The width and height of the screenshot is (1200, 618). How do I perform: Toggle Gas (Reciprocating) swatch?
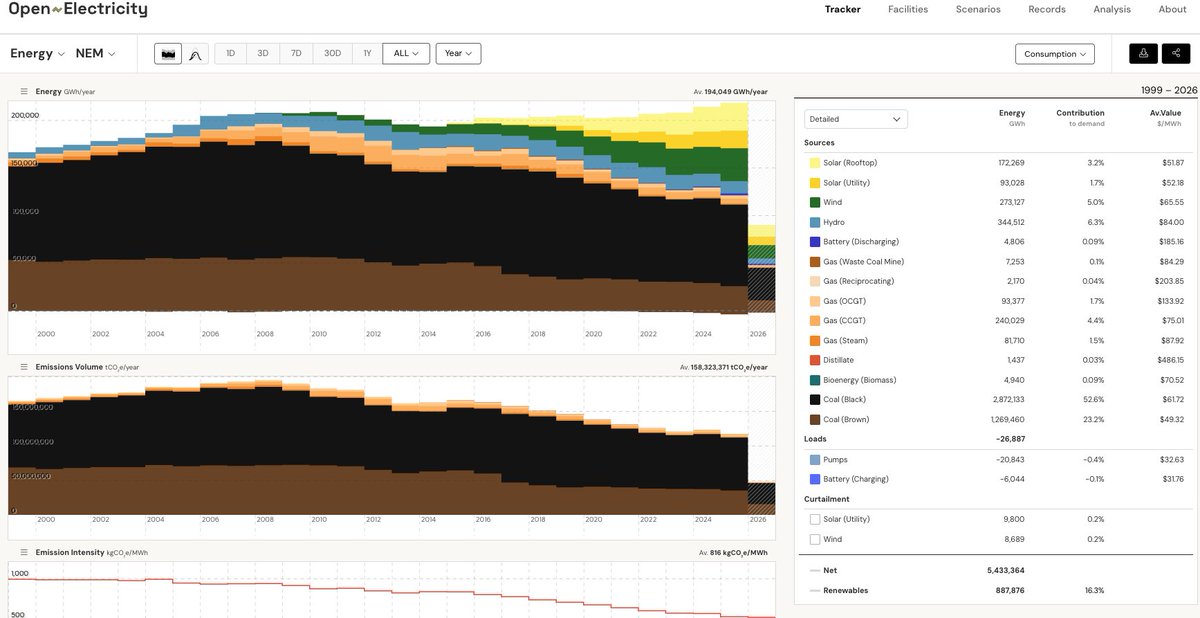815,281
